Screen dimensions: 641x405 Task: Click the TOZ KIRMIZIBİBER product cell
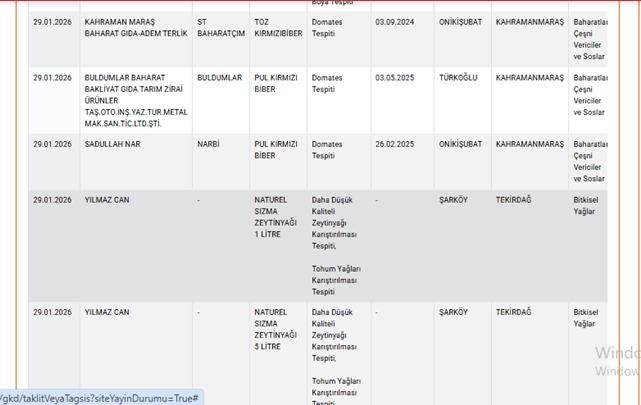(277, 27)
